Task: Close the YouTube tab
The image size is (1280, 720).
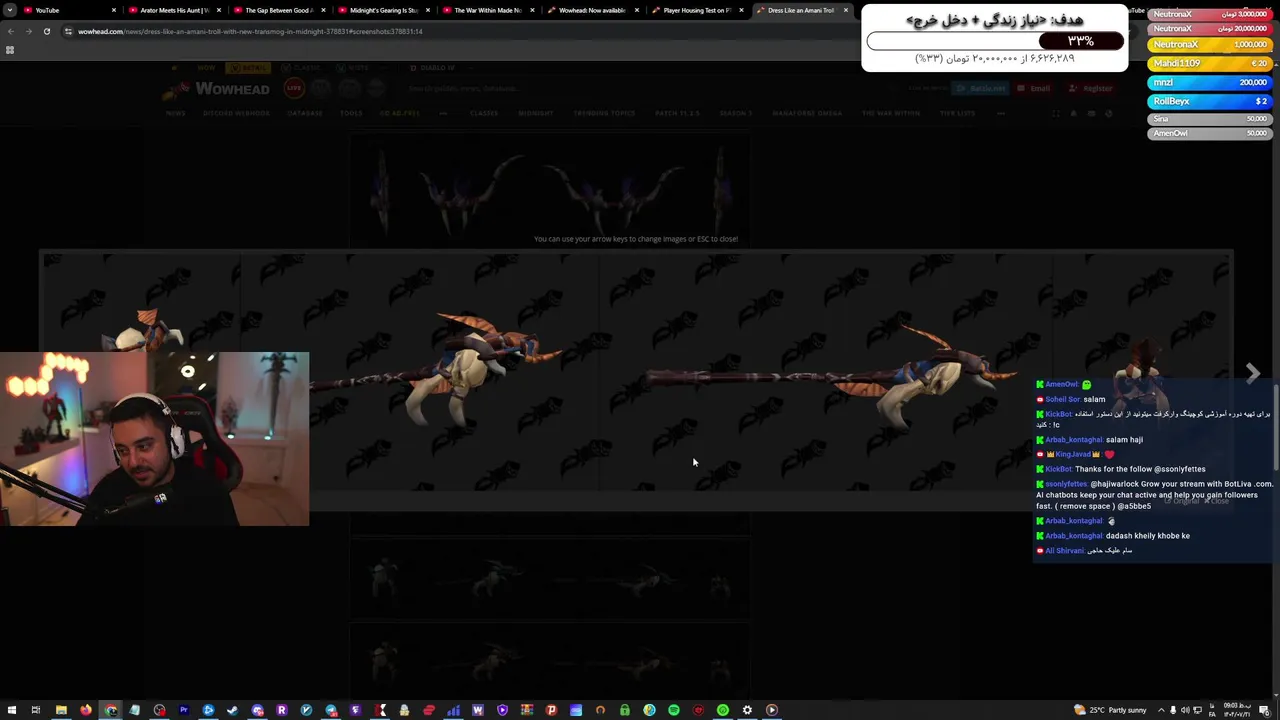Action: [x=114, y=10]
